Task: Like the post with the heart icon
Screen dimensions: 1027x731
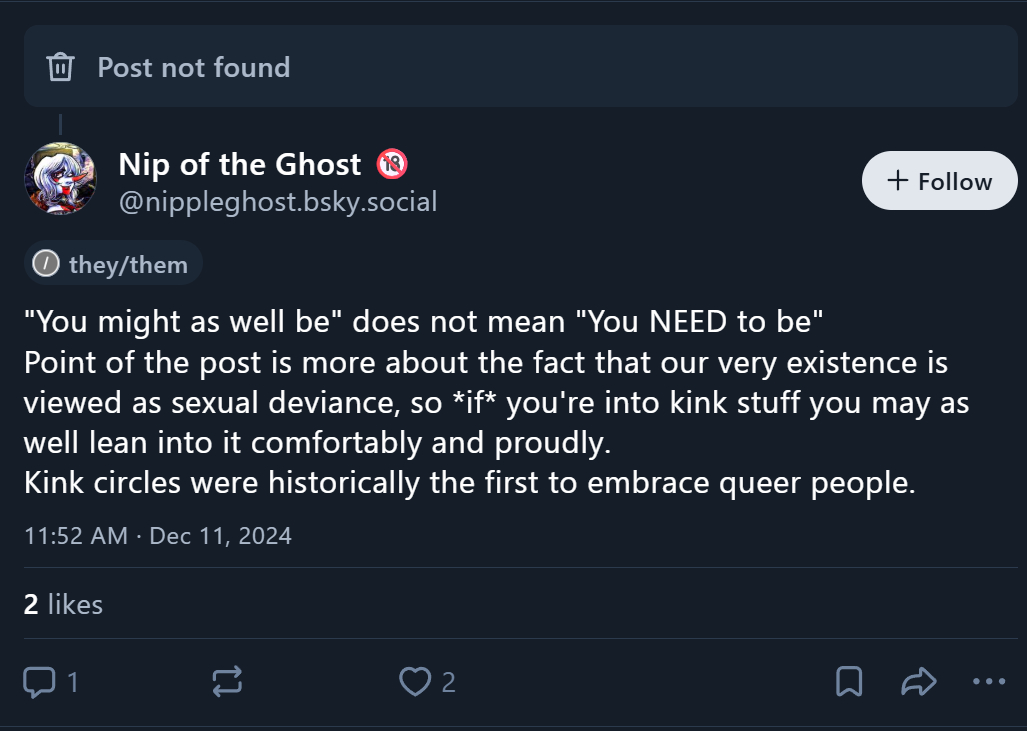Action: (414, 682)
